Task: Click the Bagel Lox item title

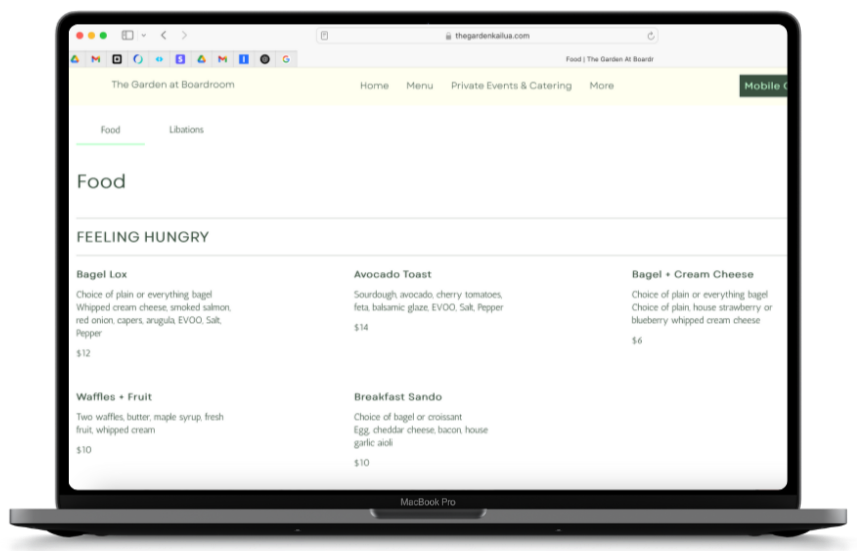Action: click(102, 274)
